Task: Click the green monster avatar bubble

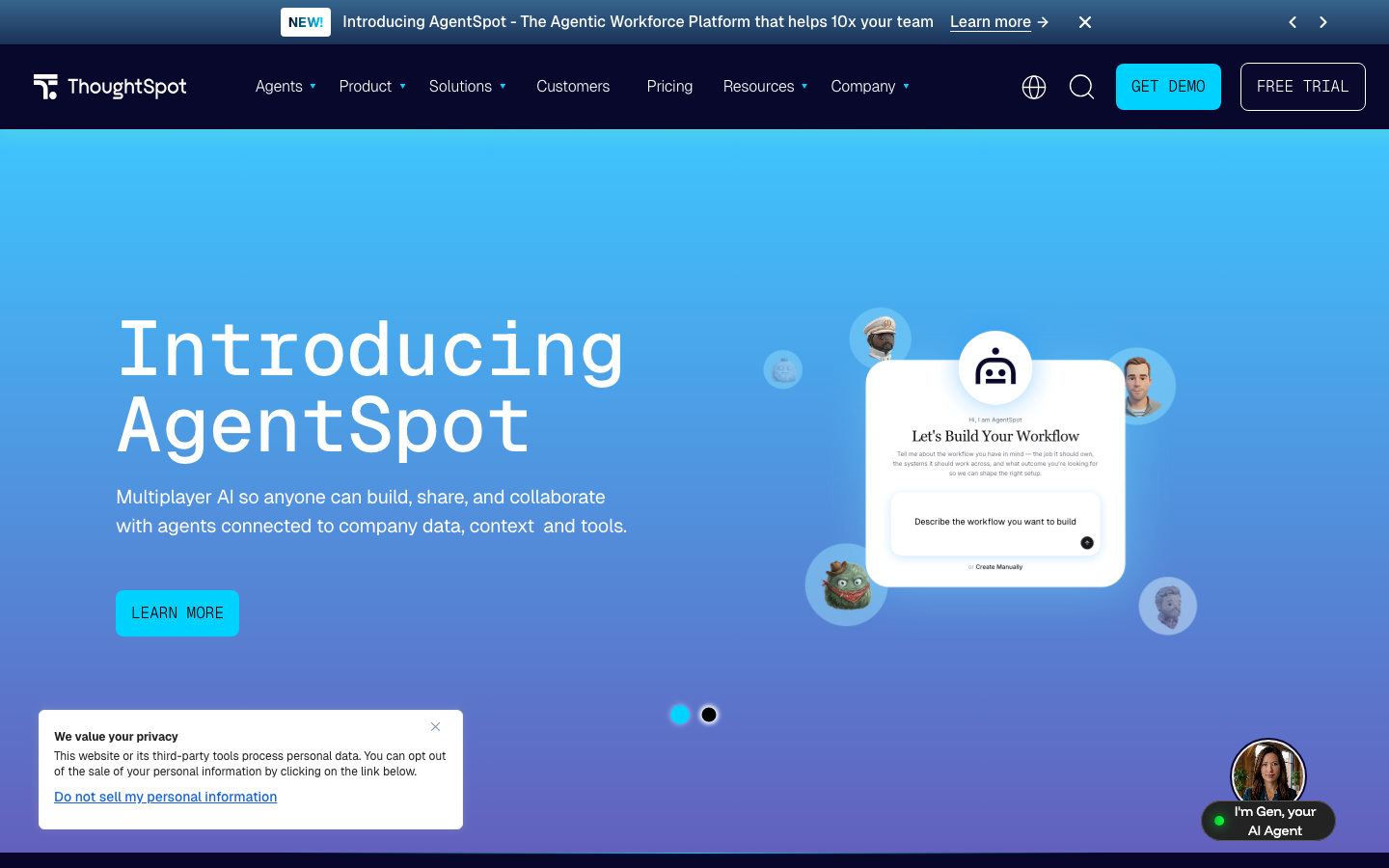Action: click(846, 584)
